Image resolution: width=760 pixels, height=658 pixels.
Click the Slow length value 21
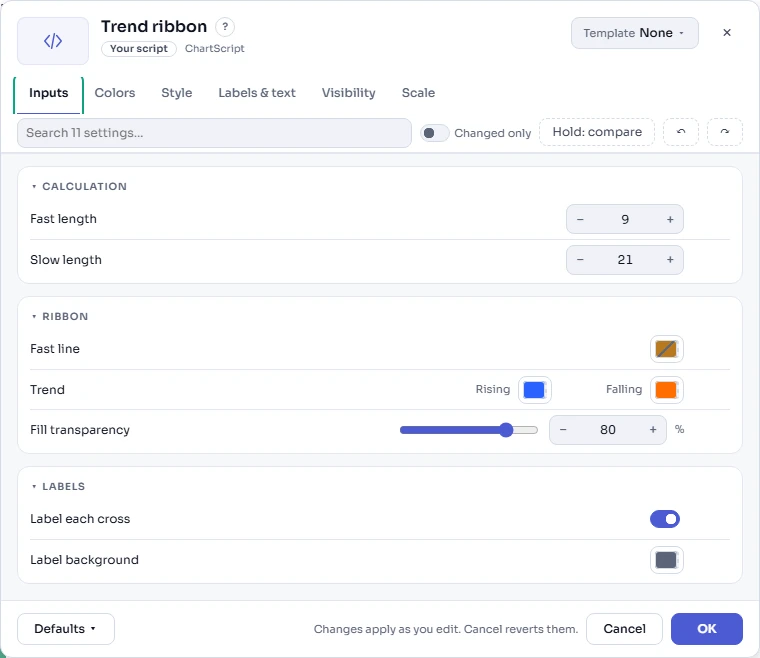click(x=625, y=260)
